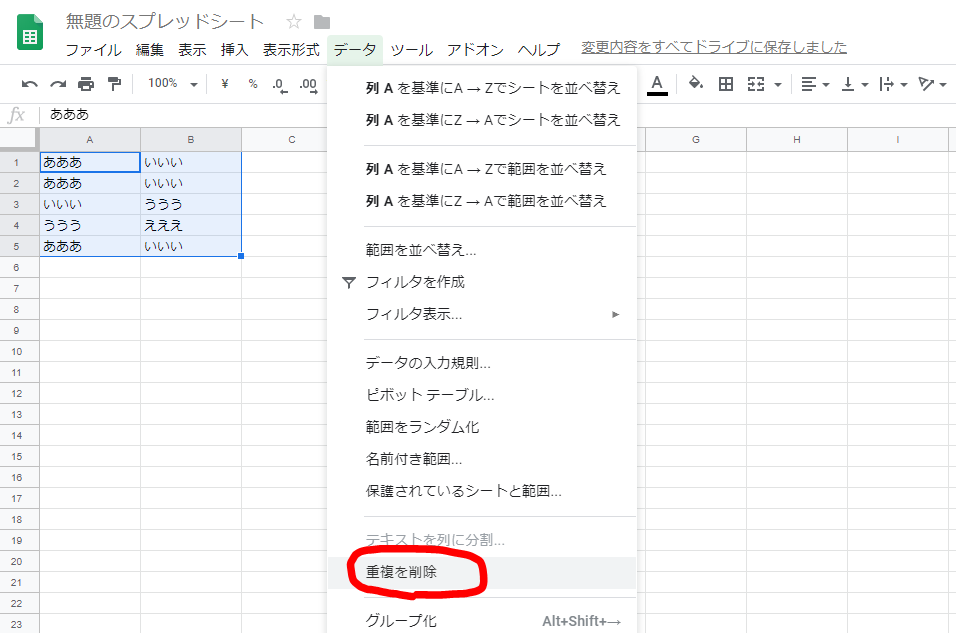Choose sort range by column A, A→Z
Viewport: 956px width, 633px height.
[x=482, y=169]
